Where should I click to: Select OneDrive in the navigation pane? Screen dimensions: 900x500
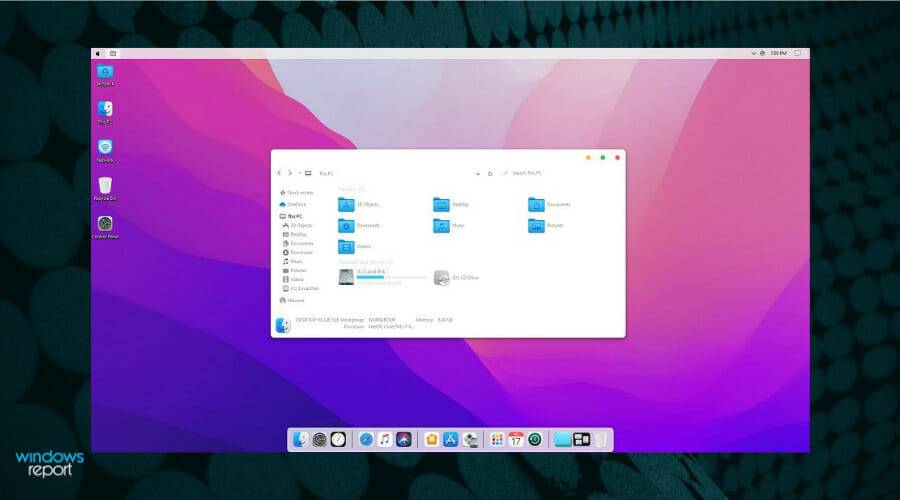297,204
